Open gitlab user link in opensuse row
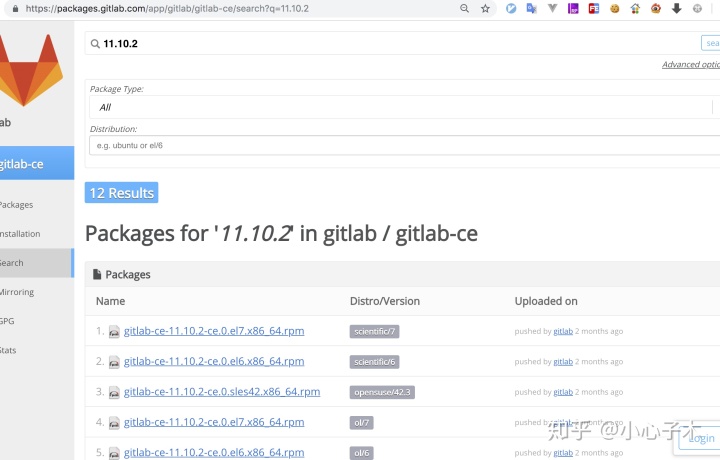 point(563,392)
